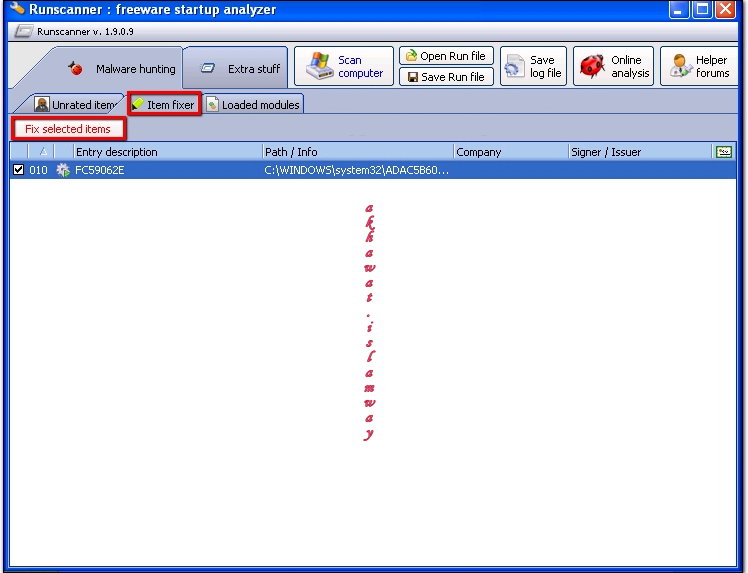Click the marker icon on Item fixer tab
Image resolution: width=748 pixels, height=573 pixels.
(137, 104)
